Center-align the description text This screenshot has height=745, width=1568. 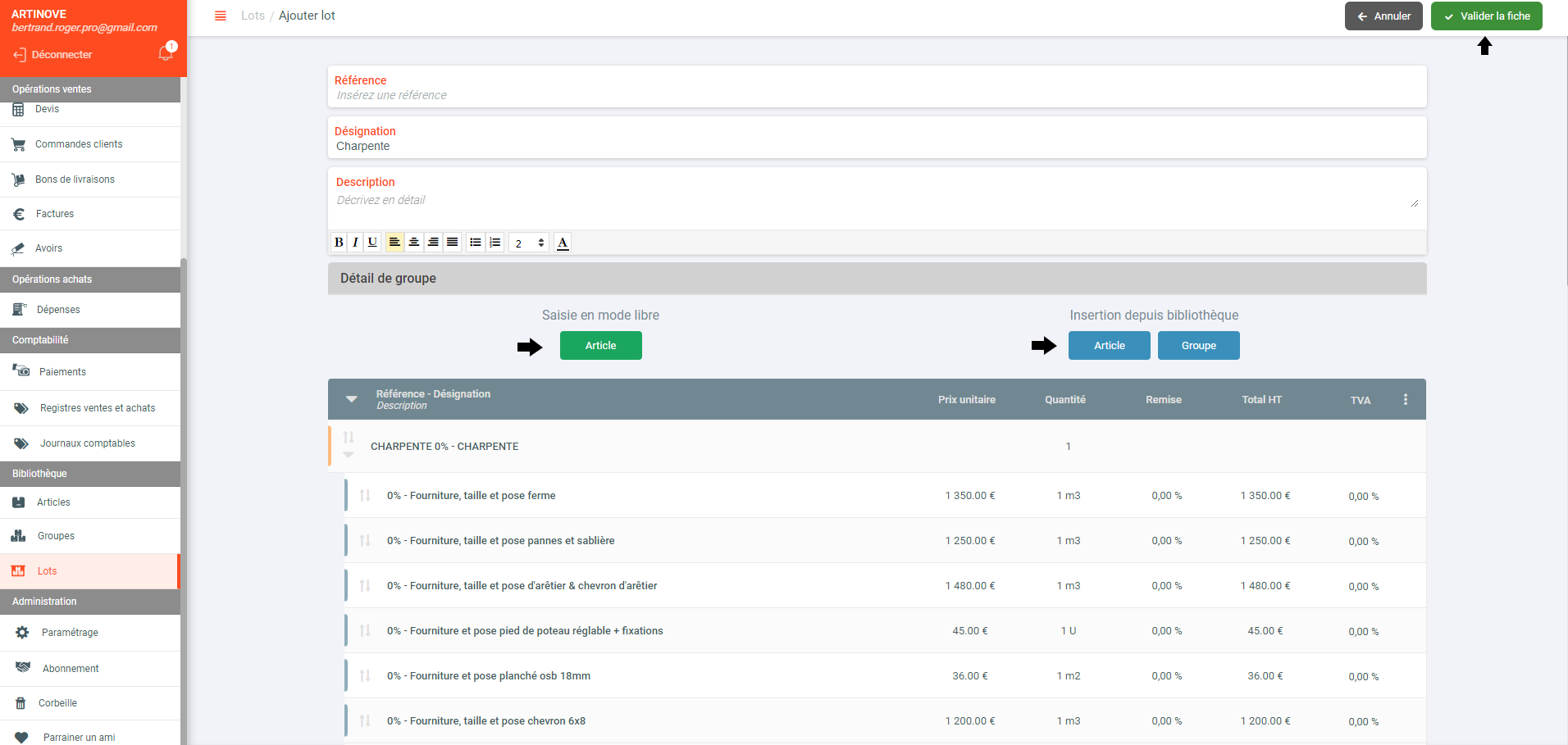tap(414, 243)
